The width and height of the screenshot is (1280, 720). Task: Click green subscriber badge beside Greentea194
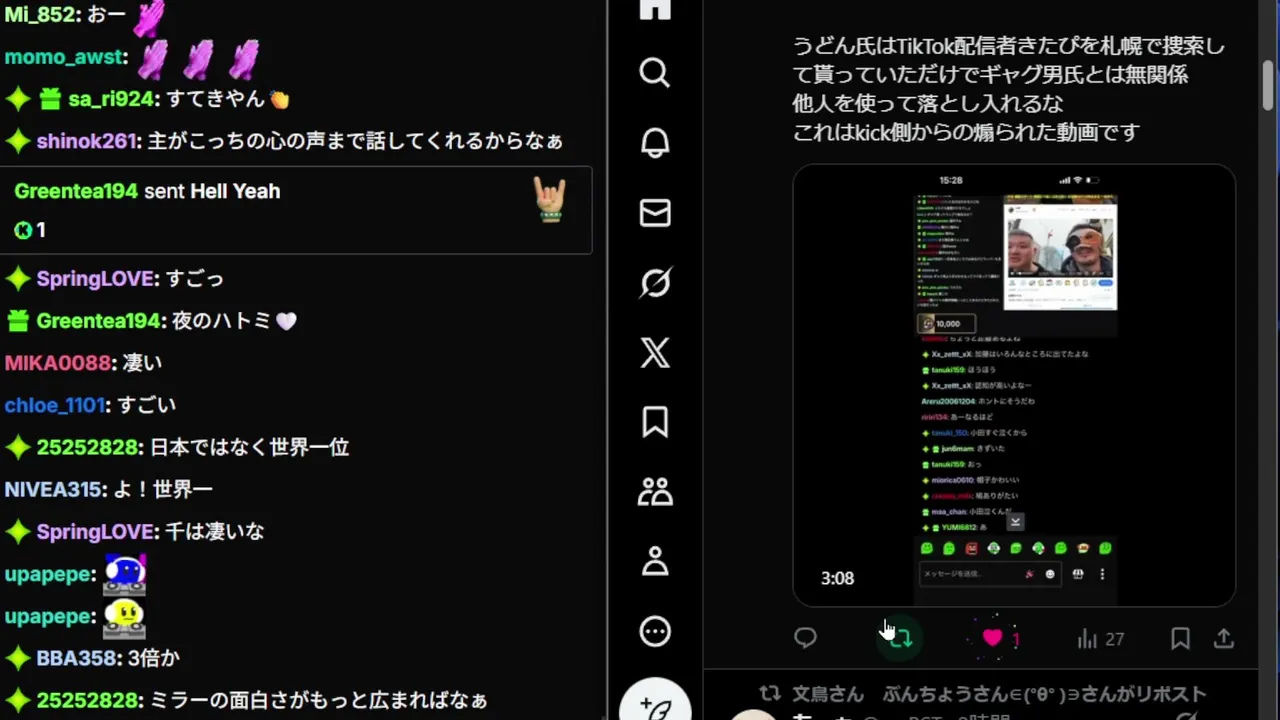coord(18,321)
